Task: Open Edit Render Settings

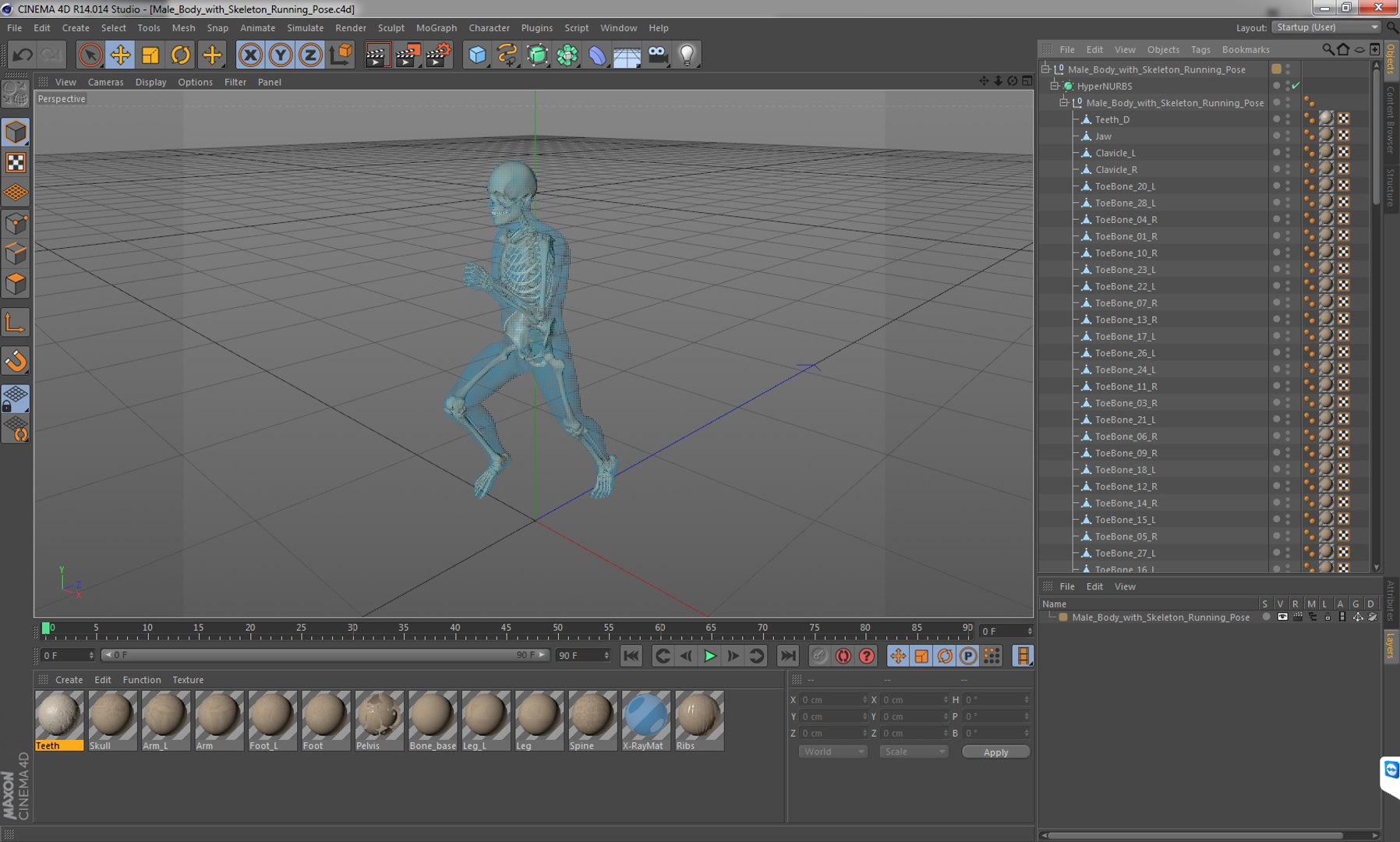Action: point(438,55)
